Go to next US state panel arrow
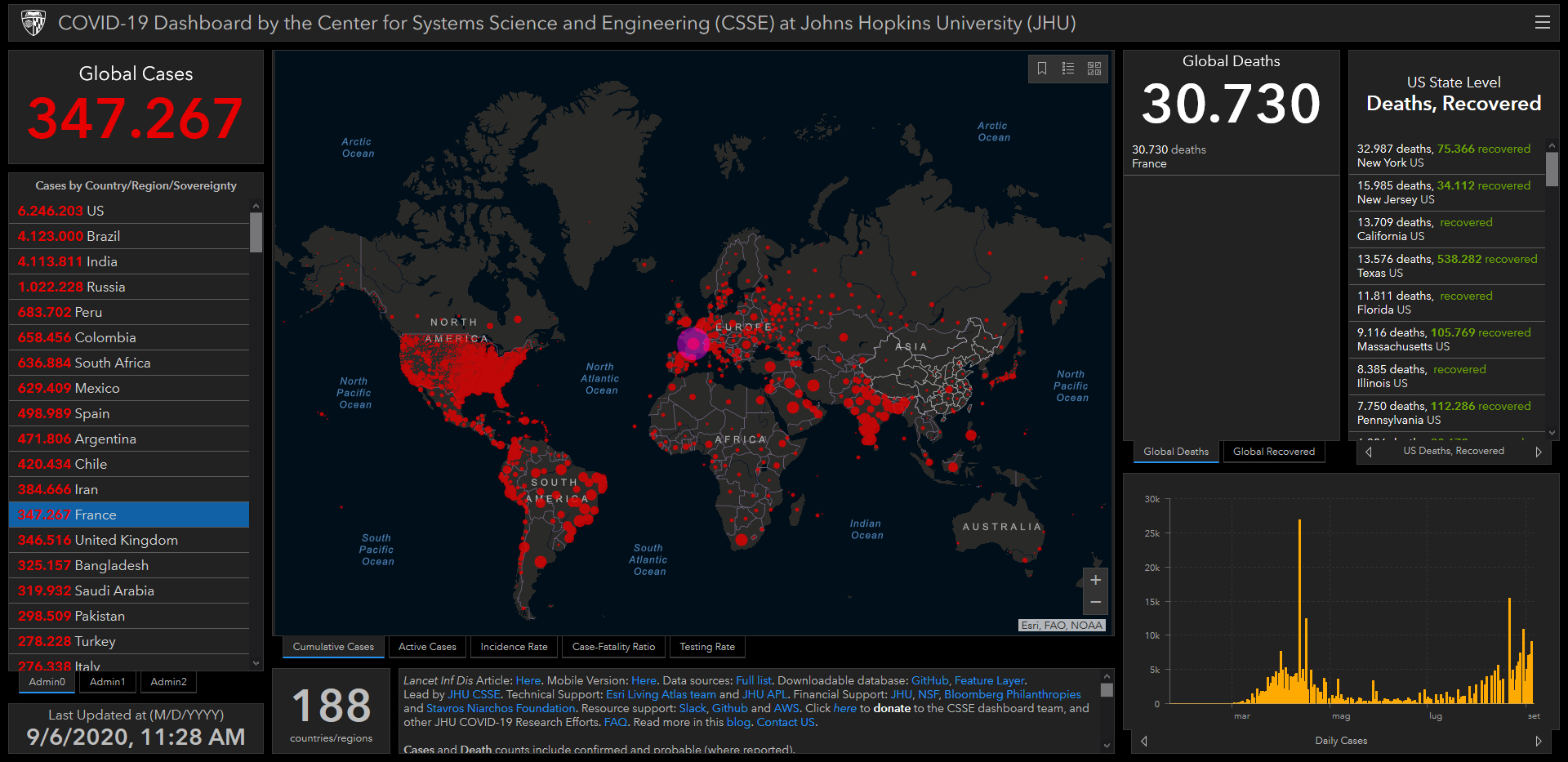Viewport: 1568px width, 762px height. (1539, 452)
